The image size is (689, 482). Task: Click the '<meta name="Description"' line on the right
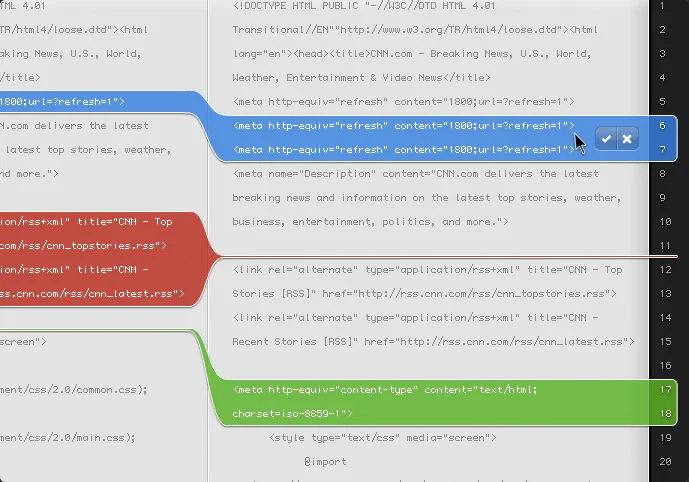[415, 174]
